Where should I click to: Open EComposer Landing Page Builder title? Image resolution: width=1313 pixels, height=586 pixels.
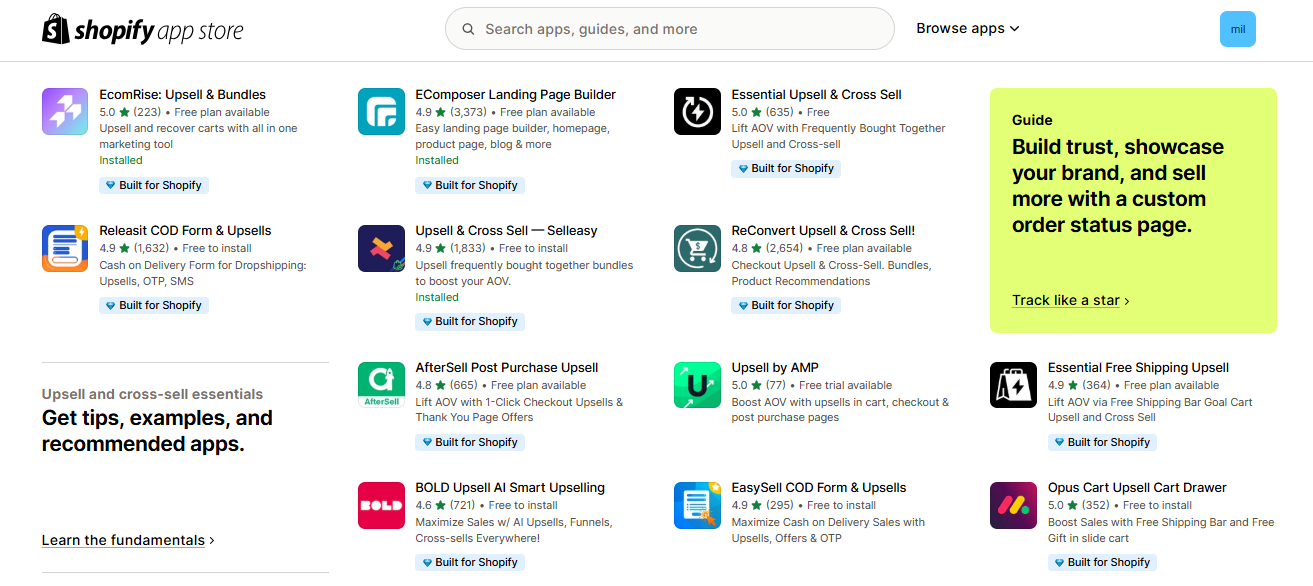(x=516, y=95)
